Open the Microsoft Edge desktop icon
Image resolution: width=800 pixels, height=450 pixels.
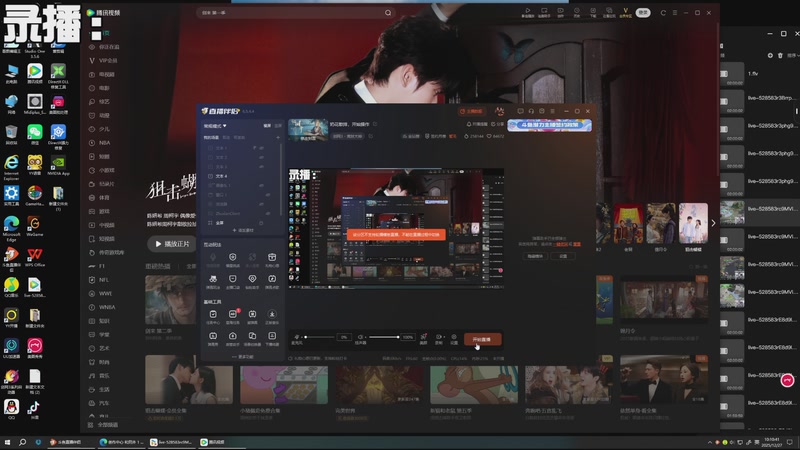(x=11, y=227)
